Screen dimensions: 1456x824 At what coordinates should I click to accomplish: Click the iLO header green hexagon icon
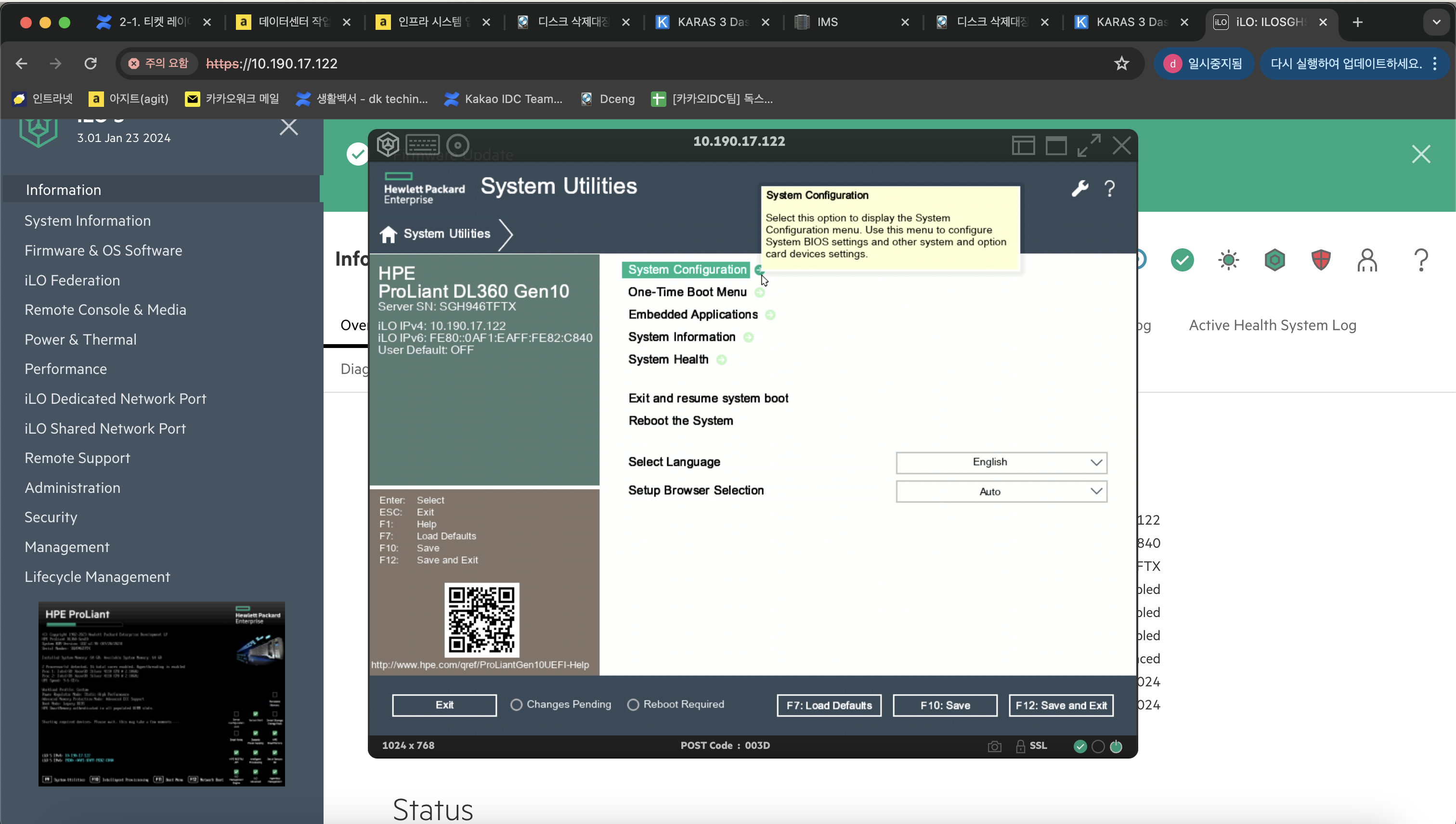[1274, 260]
